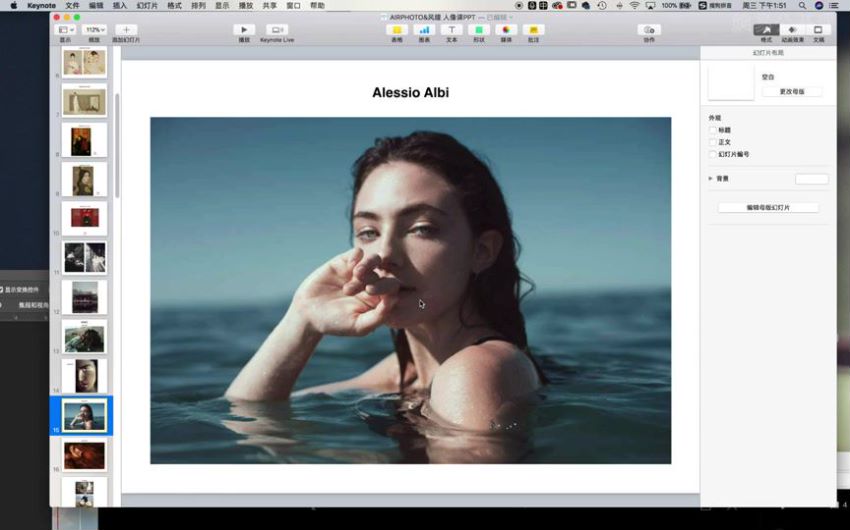Open the Animate (动画效果) inspector

click(x=793, y=30)
